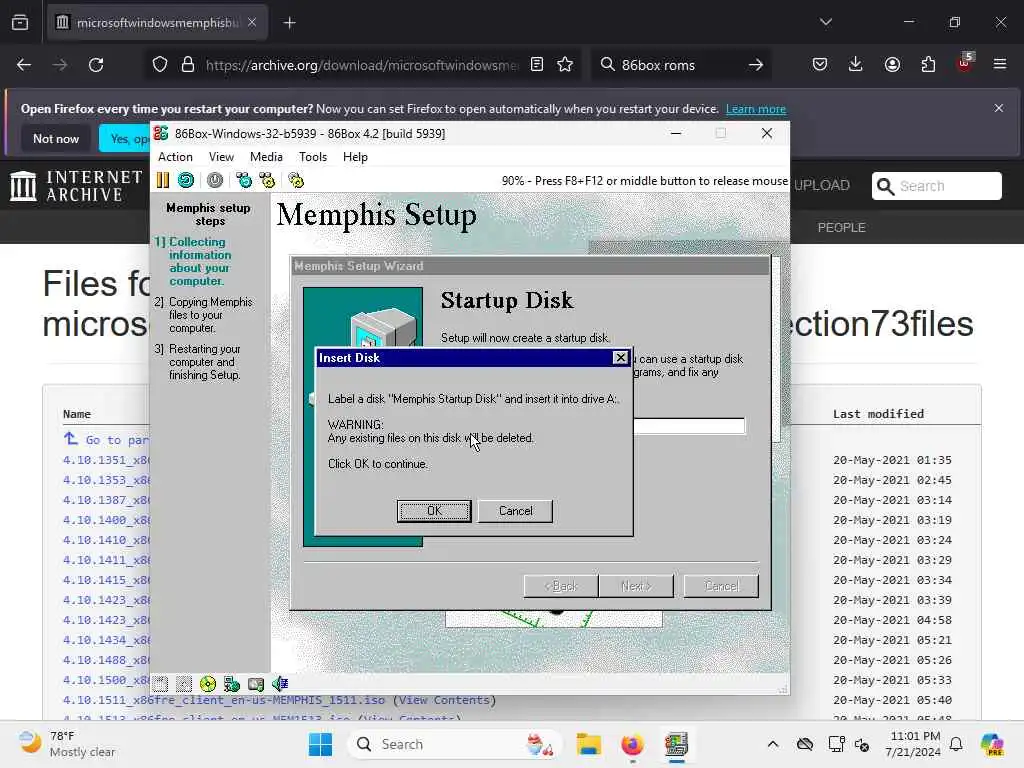The image size is (1024, 768).
Task: Open the Help menu in 86Box
Action: point(355,157)
